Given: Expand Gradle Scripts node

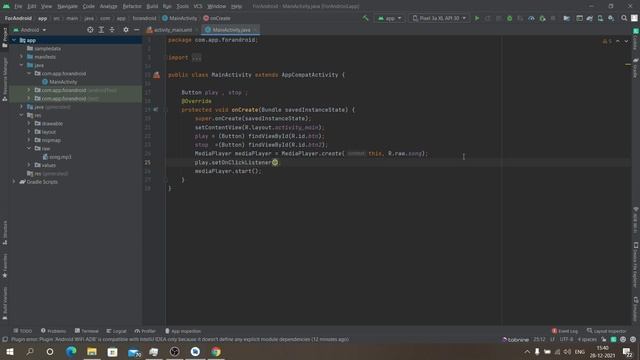Looking at the screenshot, I should coord(14,182).
